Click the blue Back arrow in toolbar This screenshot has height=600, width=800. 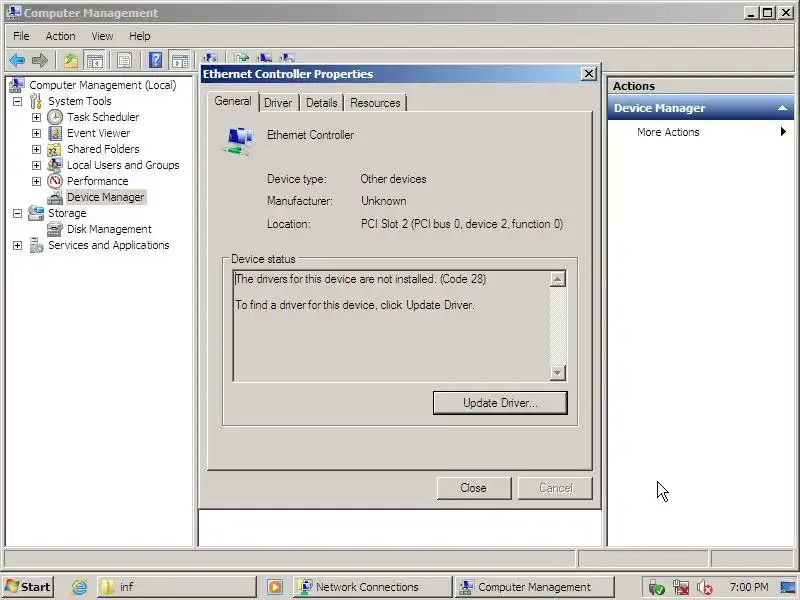click(x=17, y=61)
